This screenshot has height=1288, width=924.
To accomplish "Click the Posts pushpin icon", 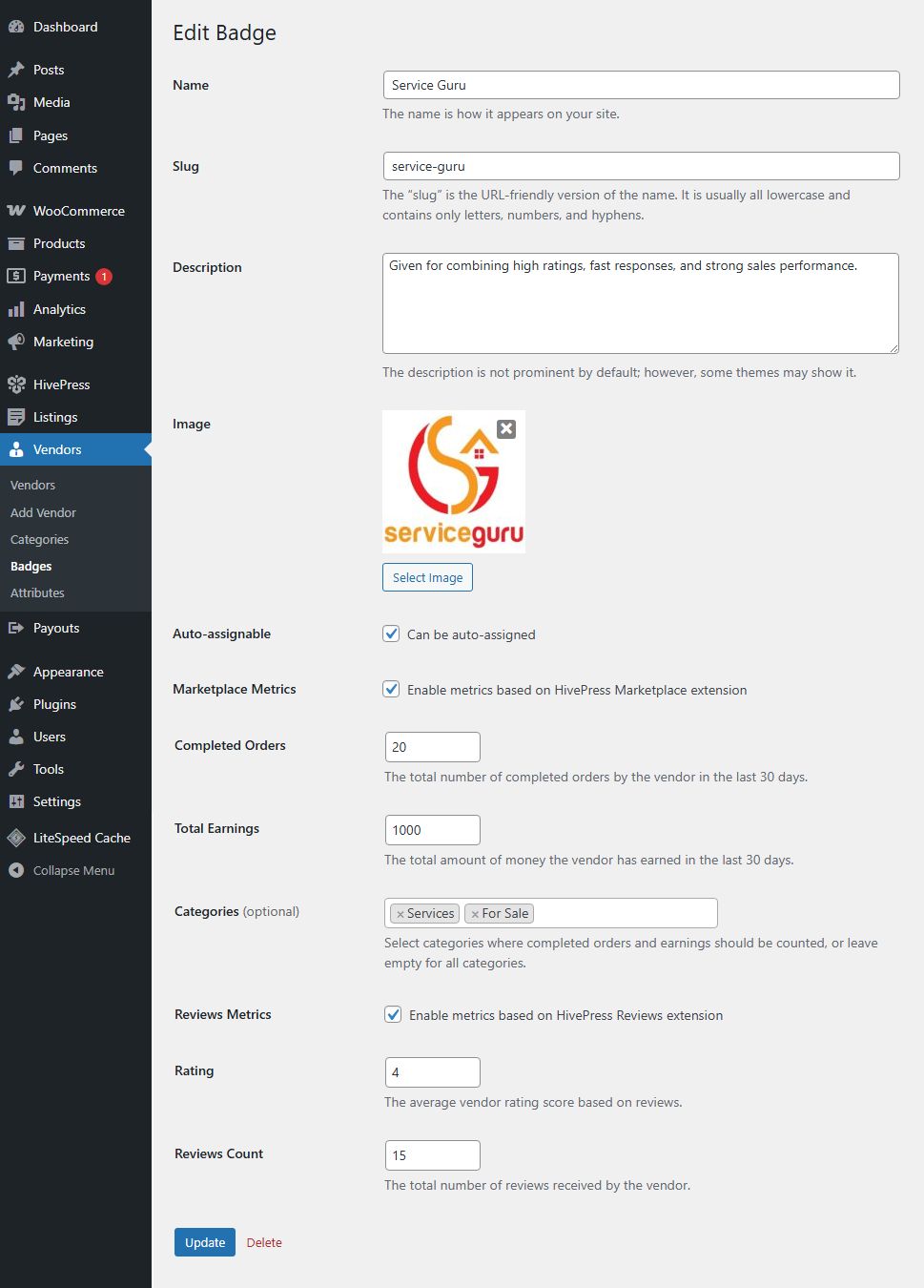I will coord(16,70).
